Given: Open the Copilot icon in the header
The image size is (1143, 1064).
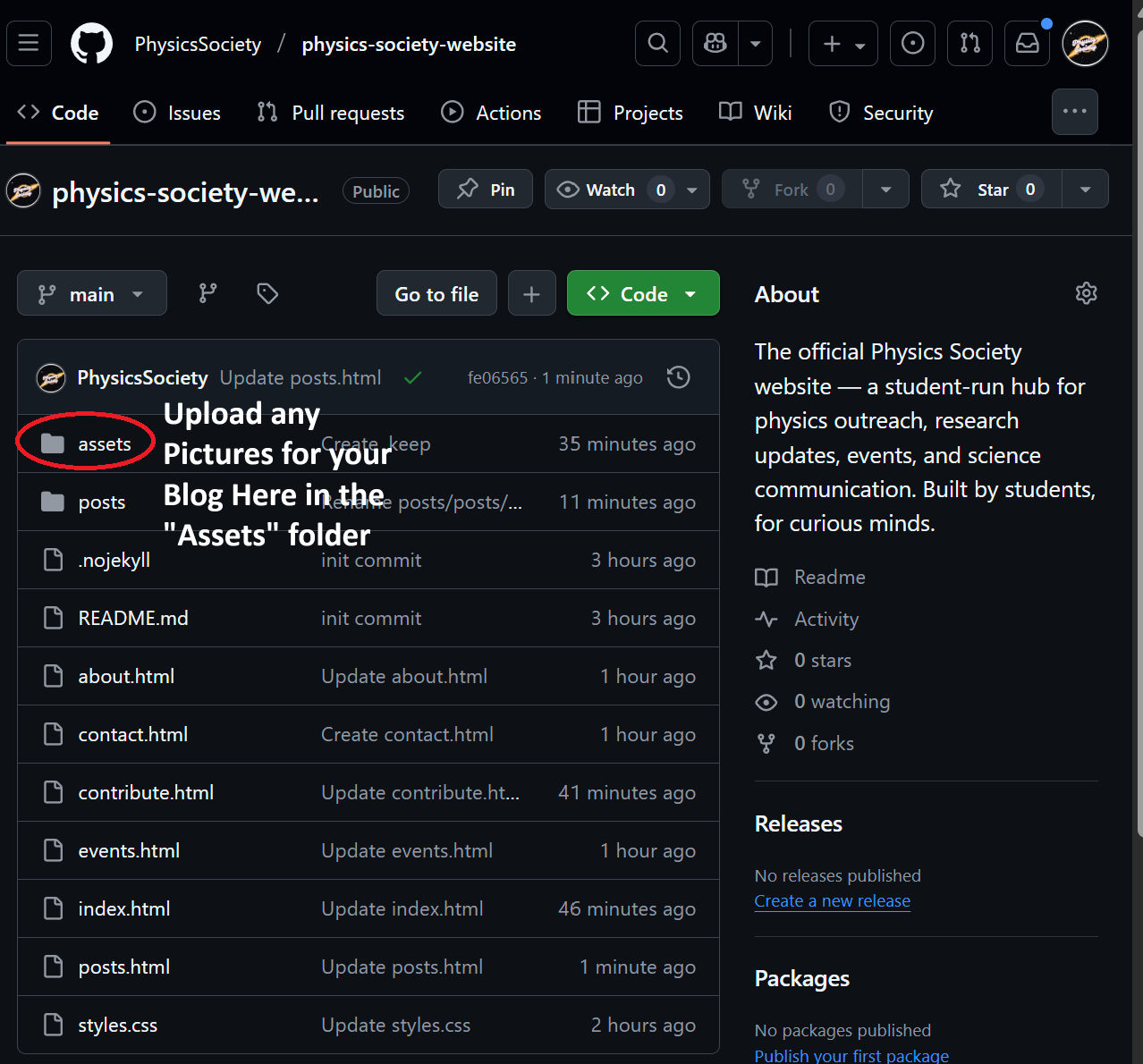Looking at the screenshot, I should [x=714, y=43].
